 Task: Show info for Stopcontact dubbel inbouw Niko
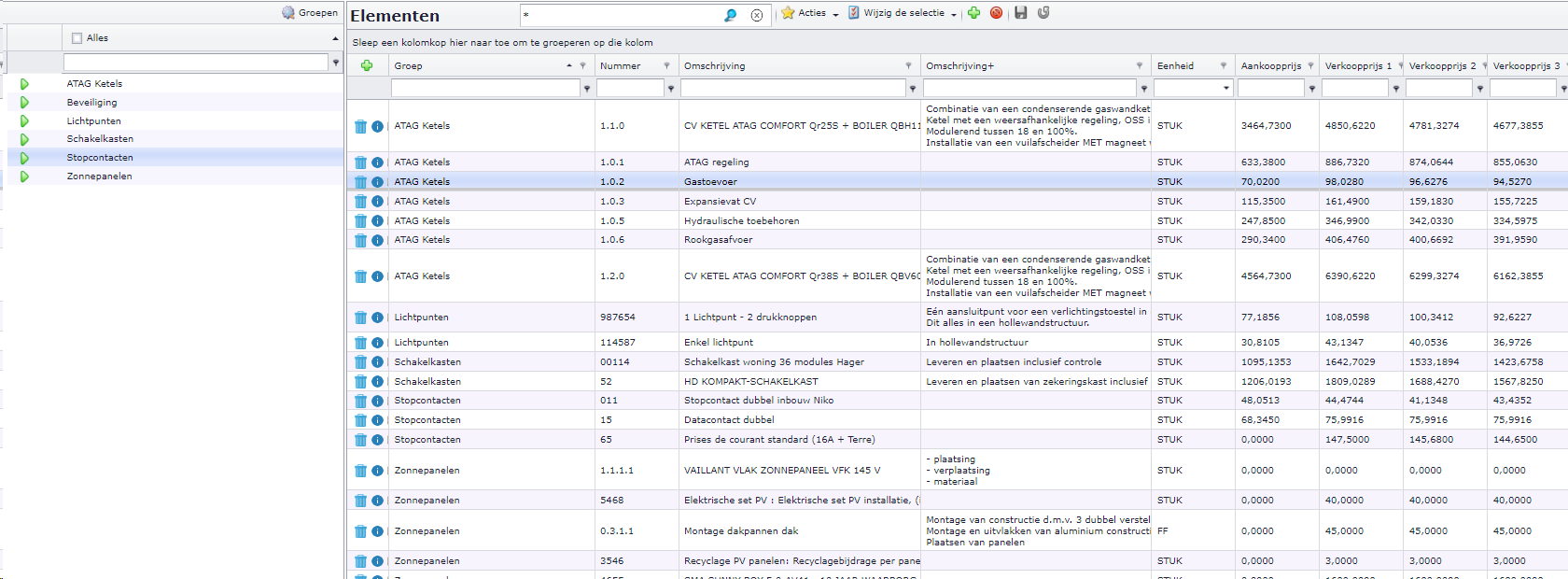tap(377, 401)
